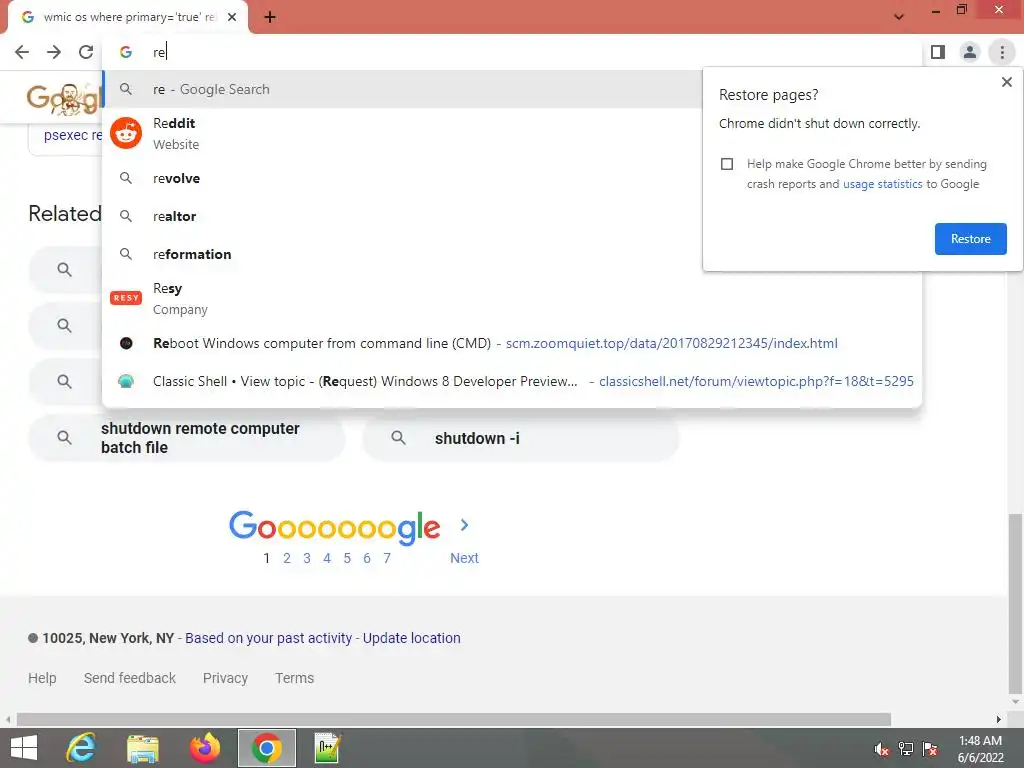Tick the send crash reports checkbox
This screenshot has width=1024, height=768.
click(x=727, y=164)
